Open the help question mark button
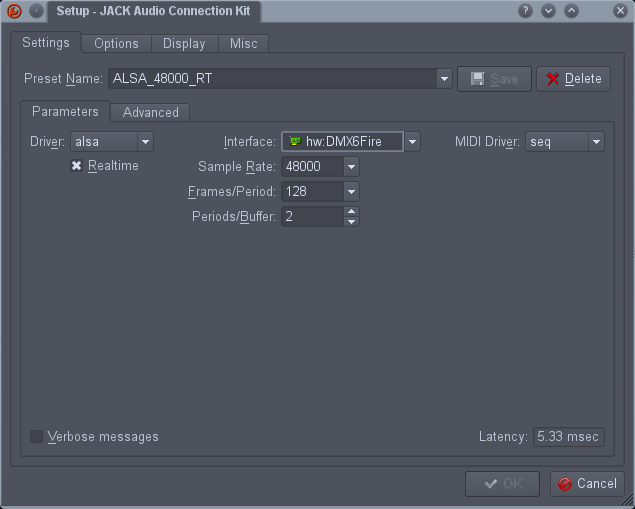Image resolution: width=635 pixels, height=509 pixels. [x=525, y=11]
